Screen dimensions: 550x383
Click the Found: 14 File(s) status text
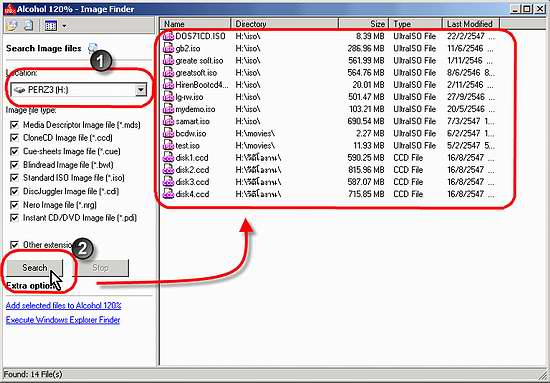coord(33,374)
